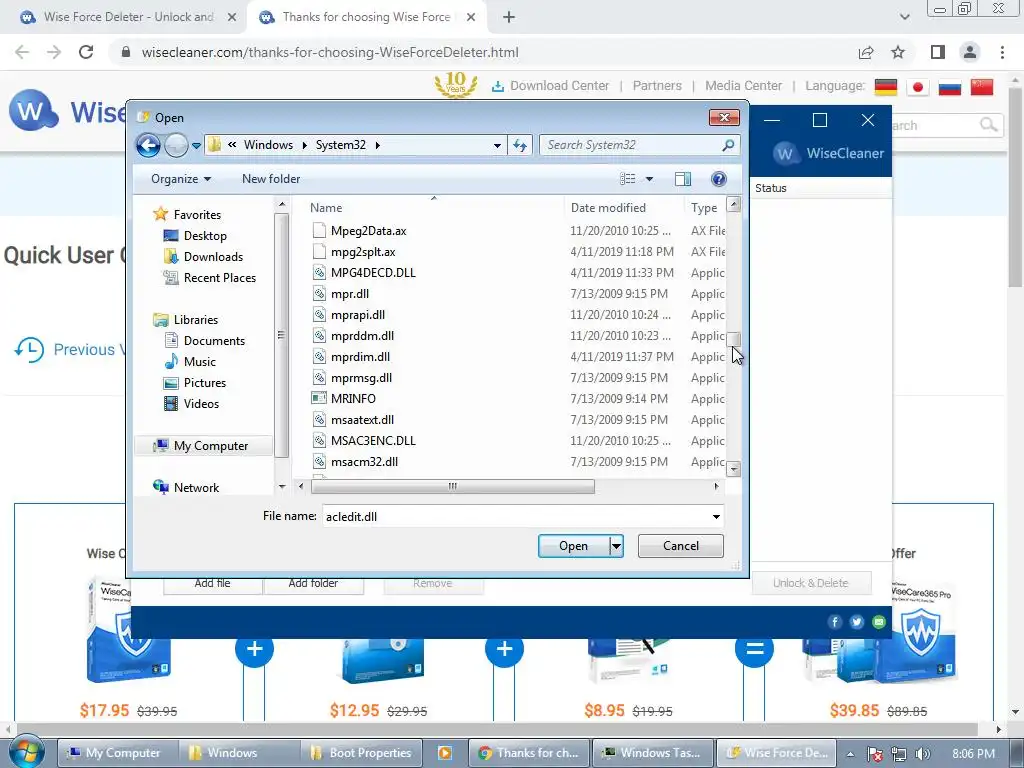Sort files by Date modified column
The height and width of the screenshot is (768, 1024).
pyautogui.click(x=608, y=208)
